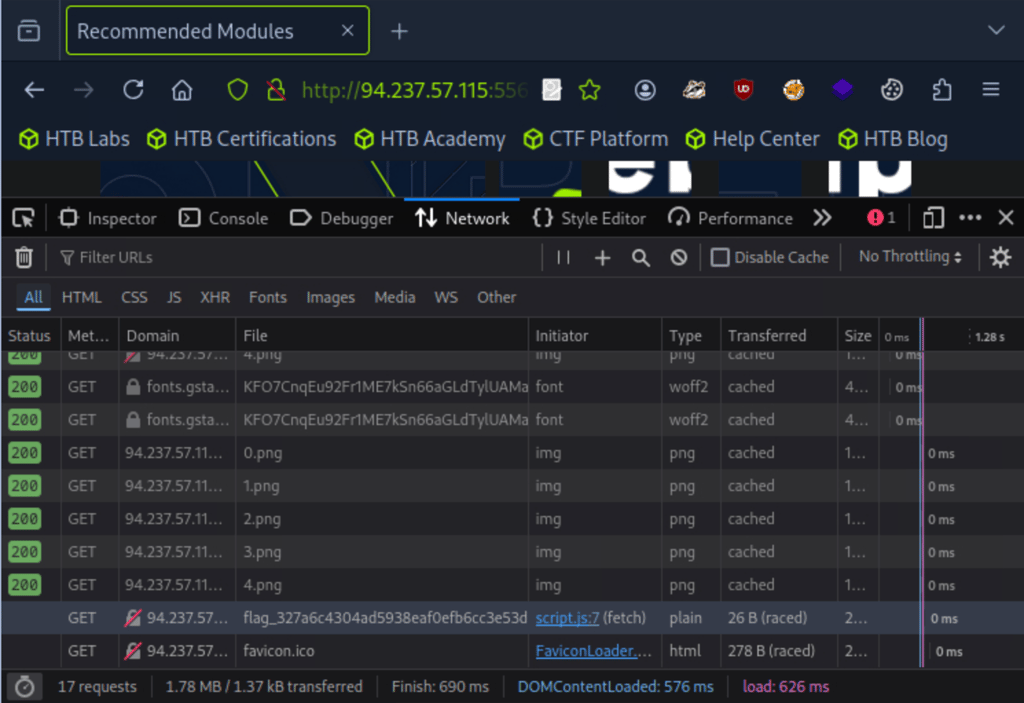1024x703 pixels.
Task: Filter requests by Fonts
Action: (268, 297)
